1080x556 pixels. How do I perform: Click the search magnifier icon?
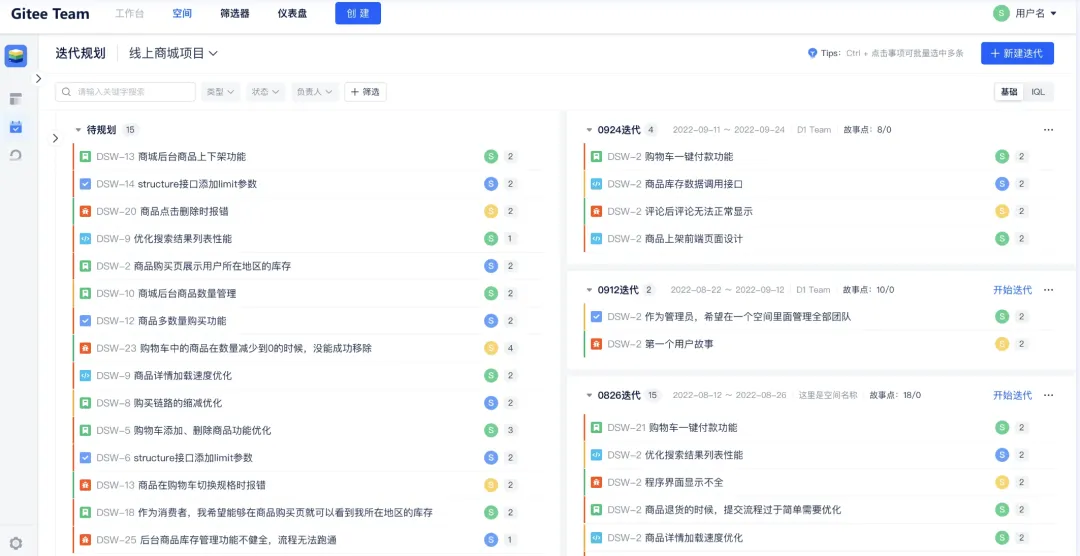point(67,92)
